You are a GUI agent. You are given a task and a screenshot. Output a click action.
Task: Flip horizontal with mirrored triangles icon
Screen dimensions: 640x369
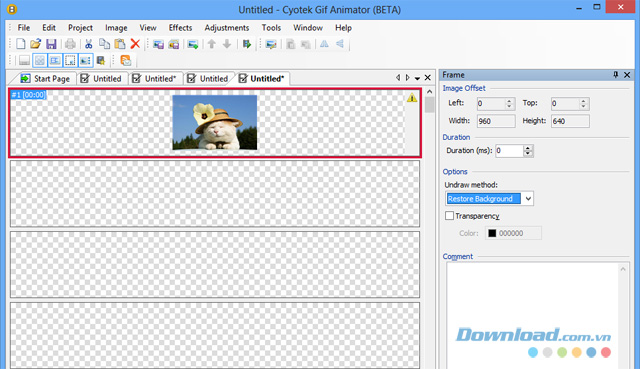point(324,44)
